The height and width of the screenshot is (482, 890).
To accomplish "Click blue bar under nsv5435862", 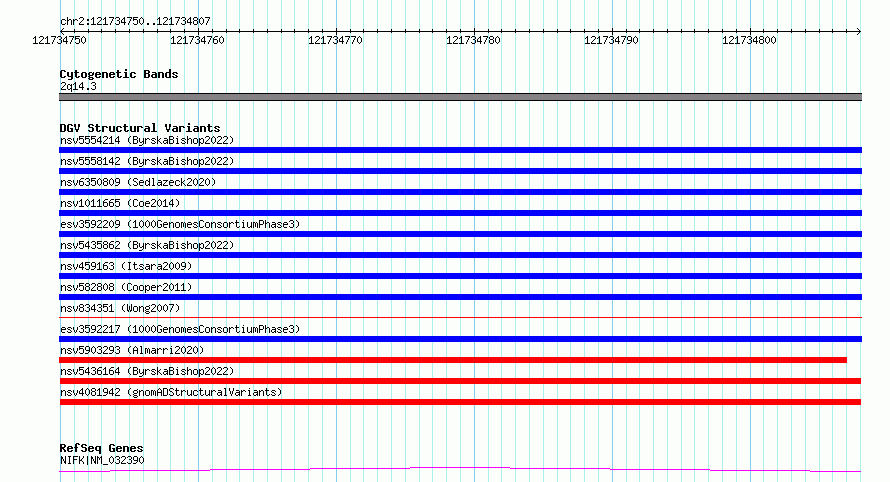I will coord(460,255).
